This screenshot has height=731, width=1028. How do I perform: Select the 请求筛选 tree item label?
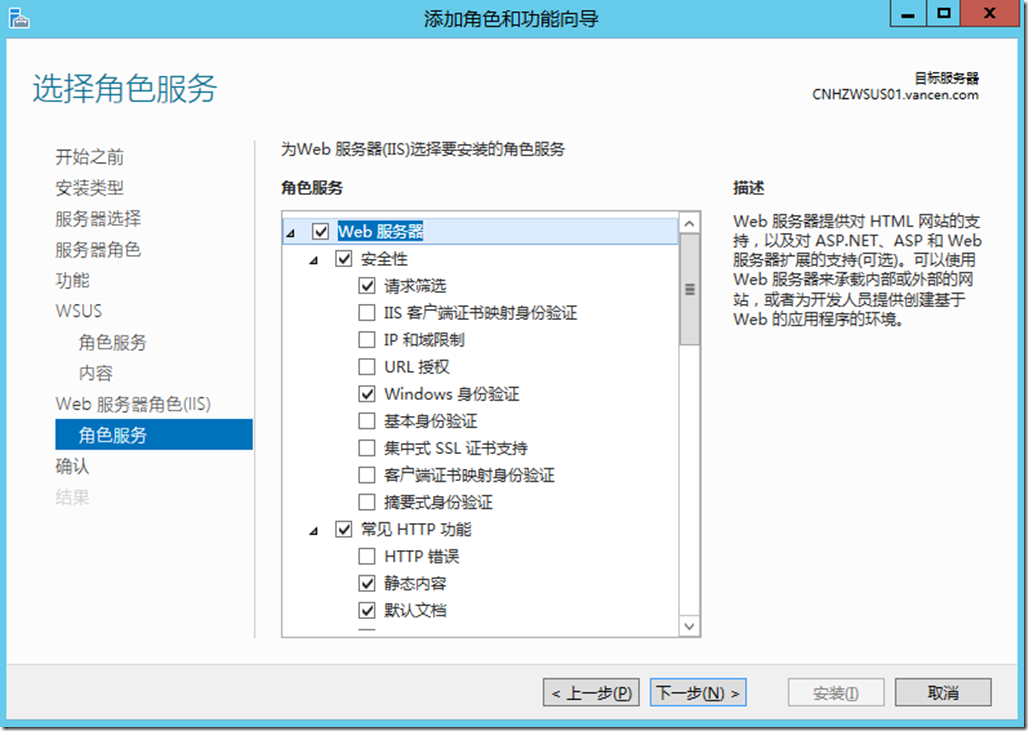(415, 286)
